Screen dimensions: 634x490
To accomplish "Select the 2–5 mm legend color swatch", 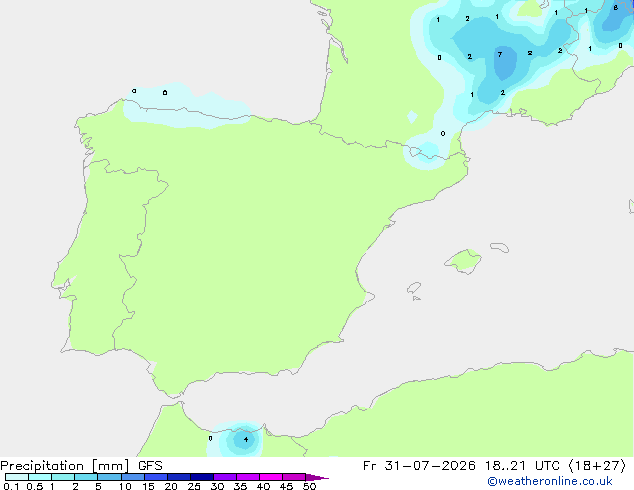I will tap(86, 477).
